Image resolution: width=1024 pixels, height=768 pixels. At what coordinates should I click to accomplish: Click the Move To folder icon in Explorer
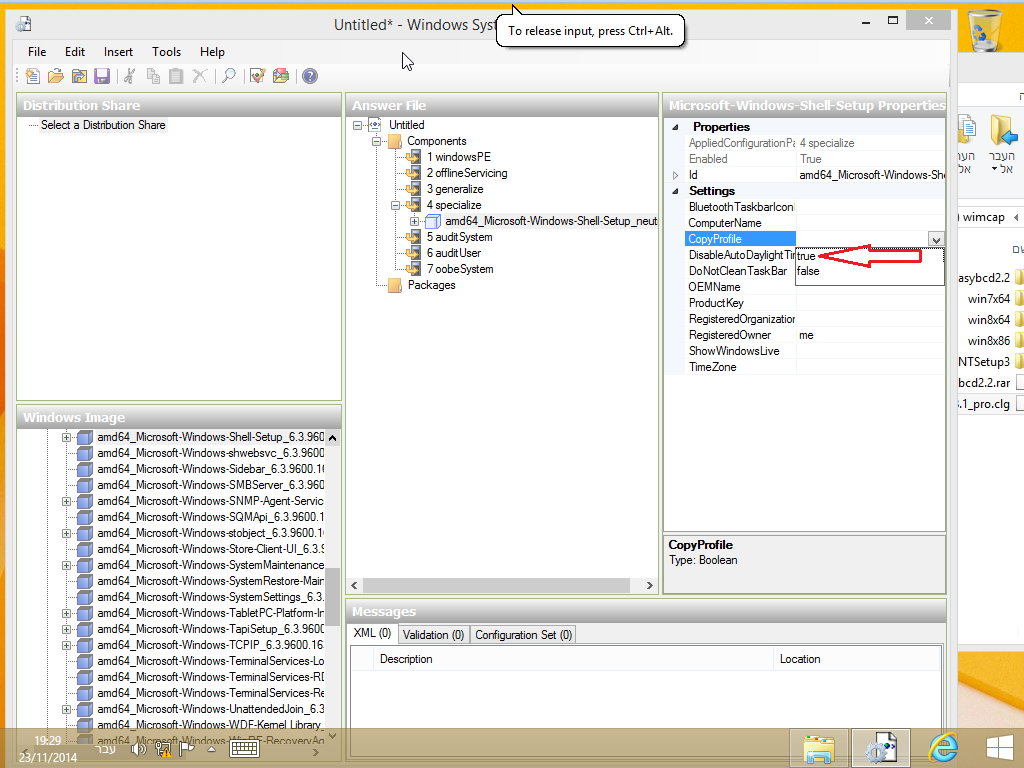[x=1003, y=131]
